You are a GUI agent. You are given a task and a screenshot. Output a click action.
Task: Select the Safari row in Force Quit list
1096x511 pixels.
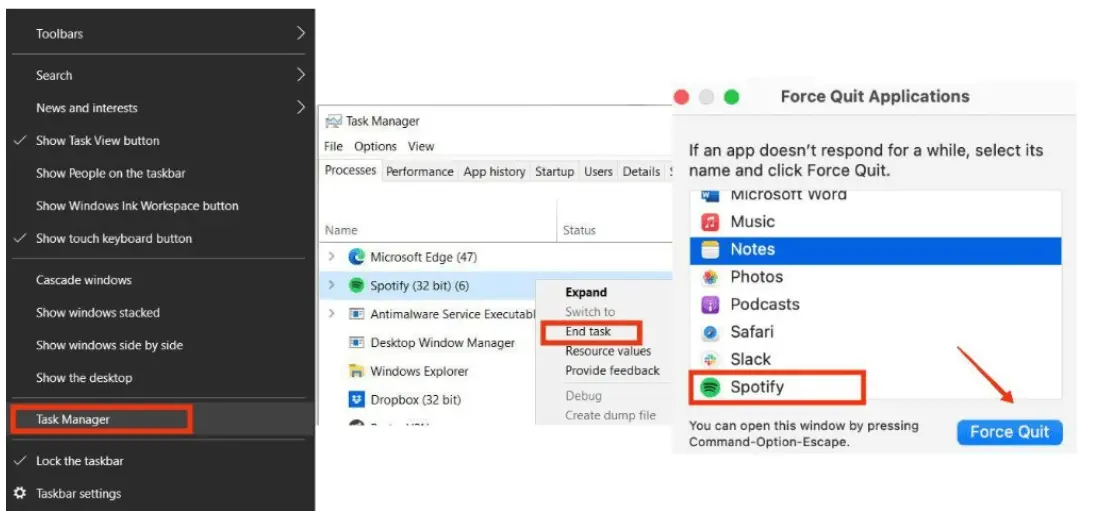pyautogui.click(x=875, y=332)
